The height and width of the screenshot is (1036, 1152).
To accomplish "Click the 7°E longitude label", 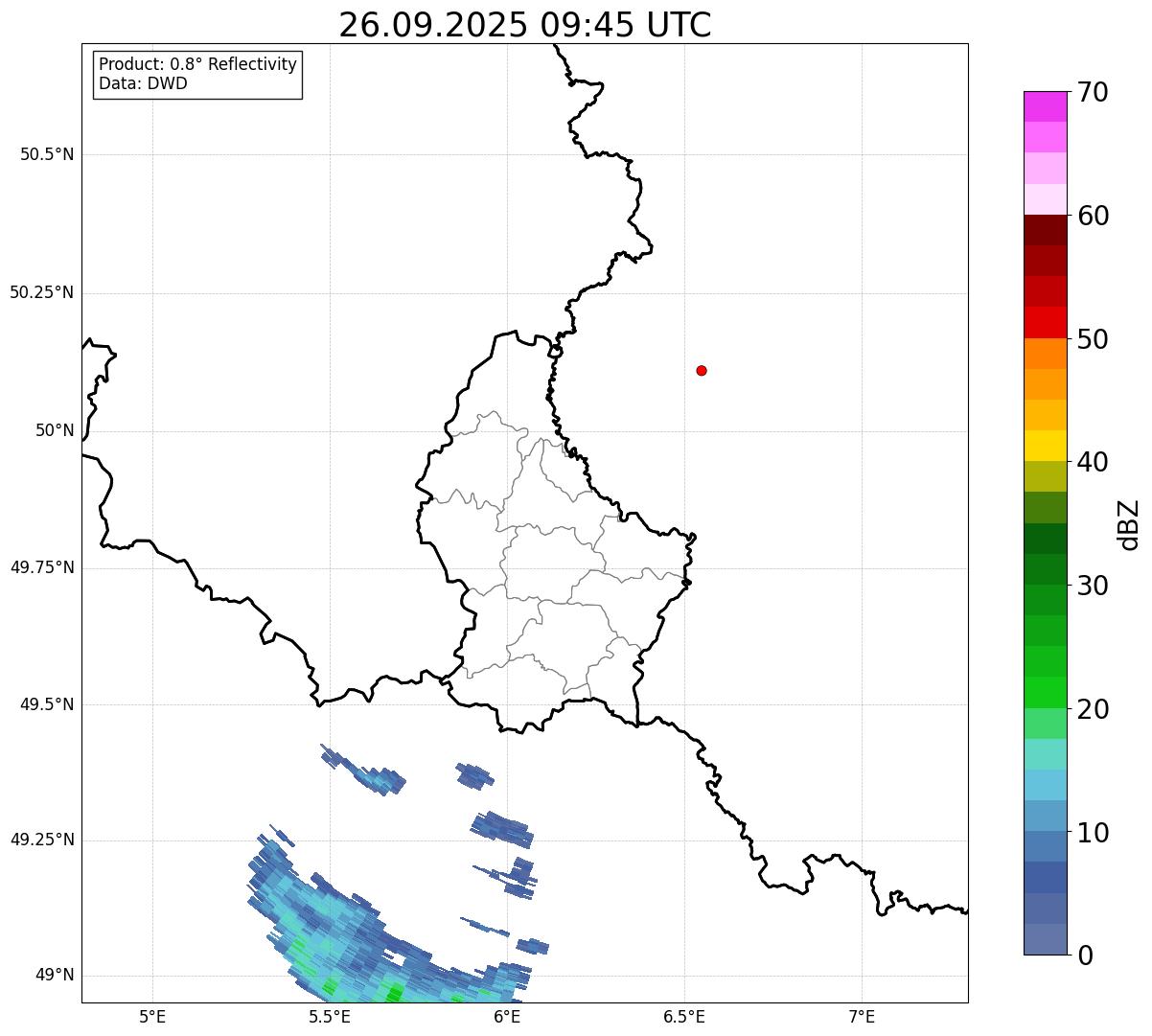I will 862,1016.
